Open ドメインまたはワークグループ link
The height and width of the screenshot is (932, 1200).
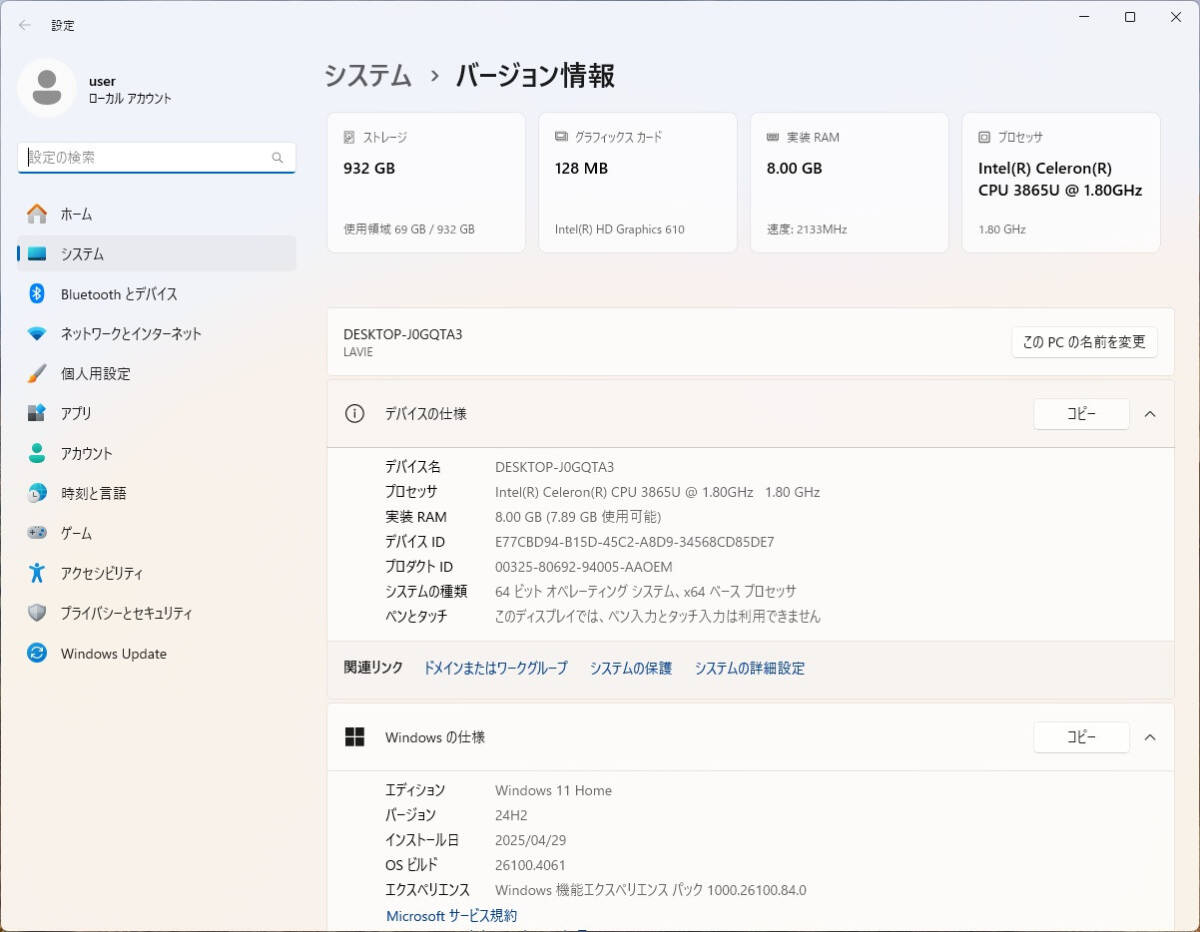495,668
